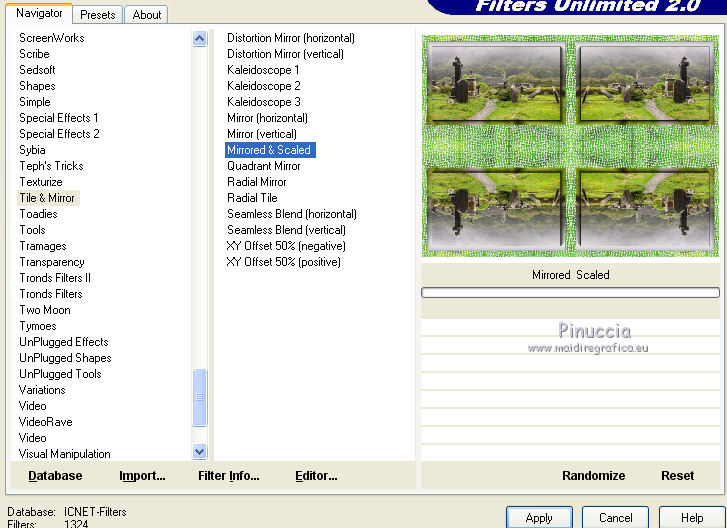Viewport: 727px width, 528px height.
Task: Select the Sedsoft category
Action: pos(37,70)
